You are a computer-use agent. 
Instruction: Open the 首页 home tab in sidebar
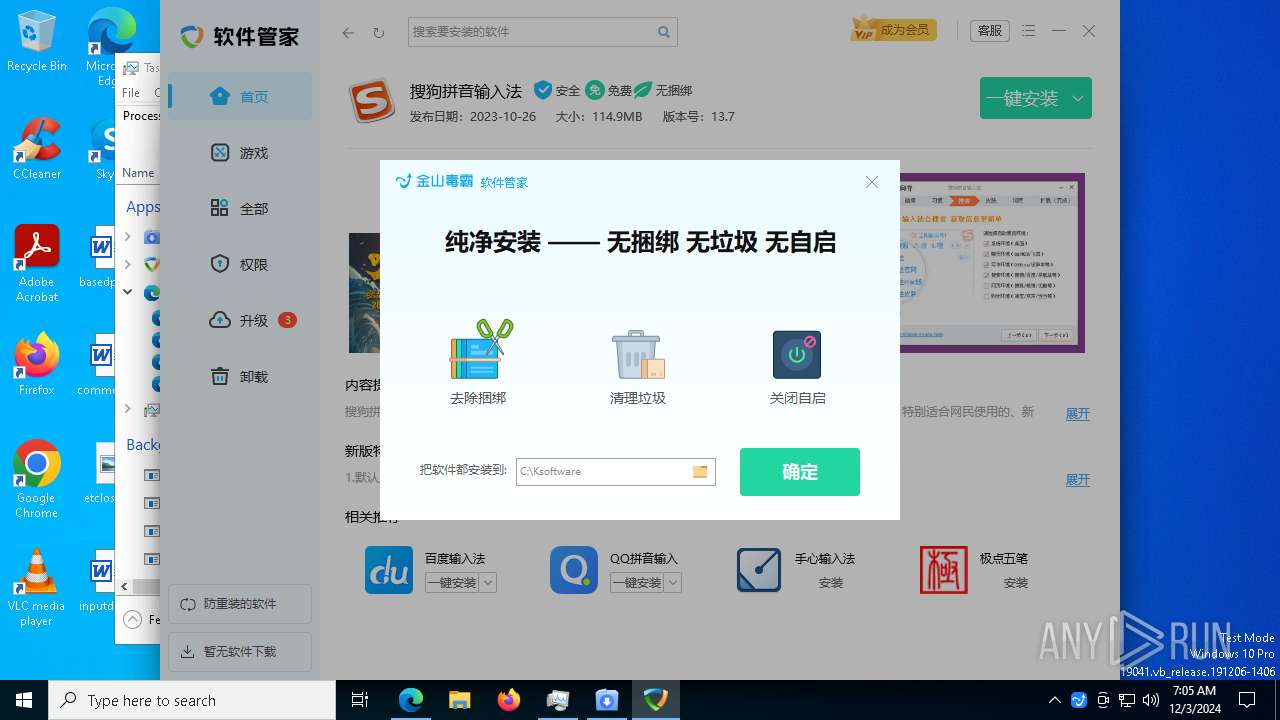click(240, 97)
